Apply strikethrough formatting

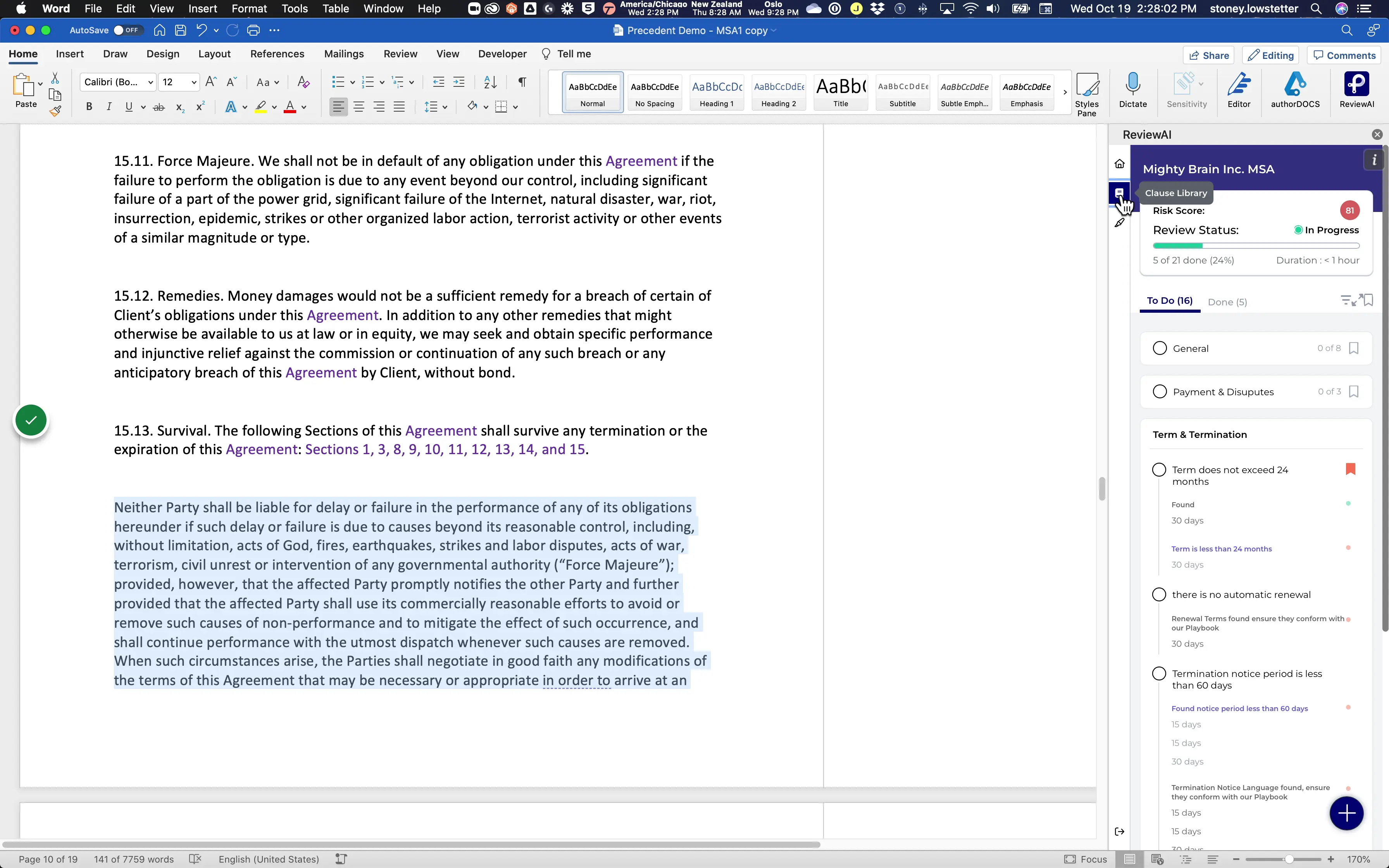(159, 107)
